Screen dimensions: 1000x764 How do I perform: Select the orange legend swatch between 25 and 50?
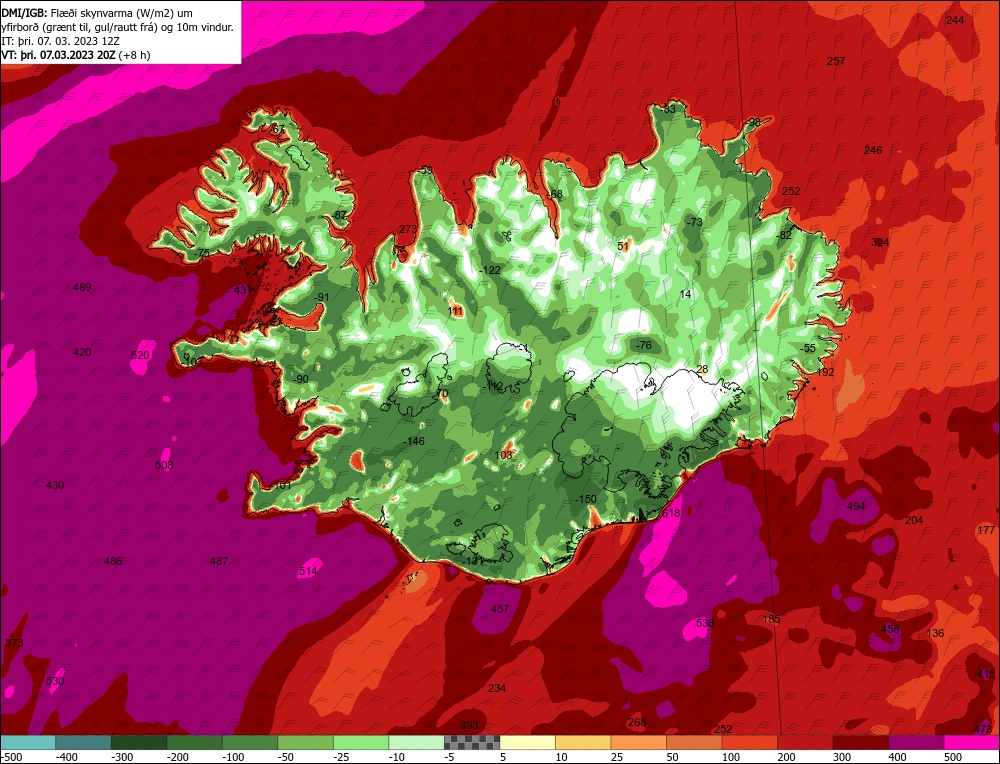(x=638, y=742)
